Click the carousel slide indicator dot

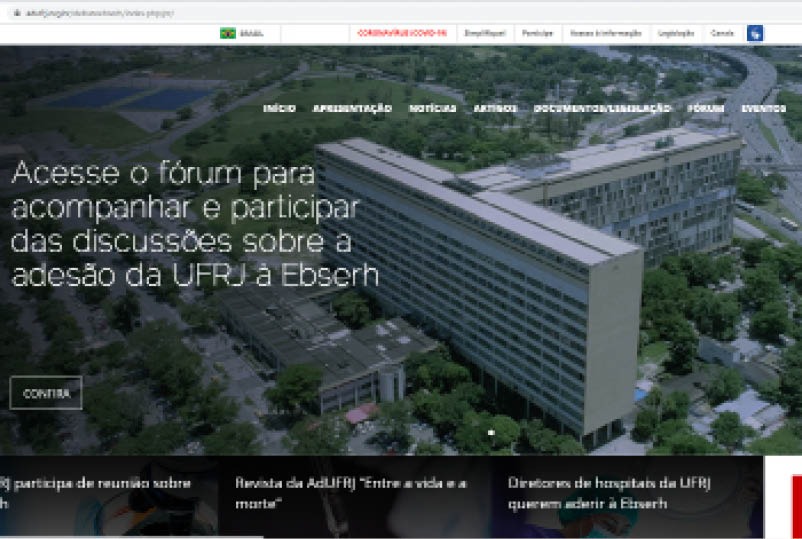click(x=490, y=433)
